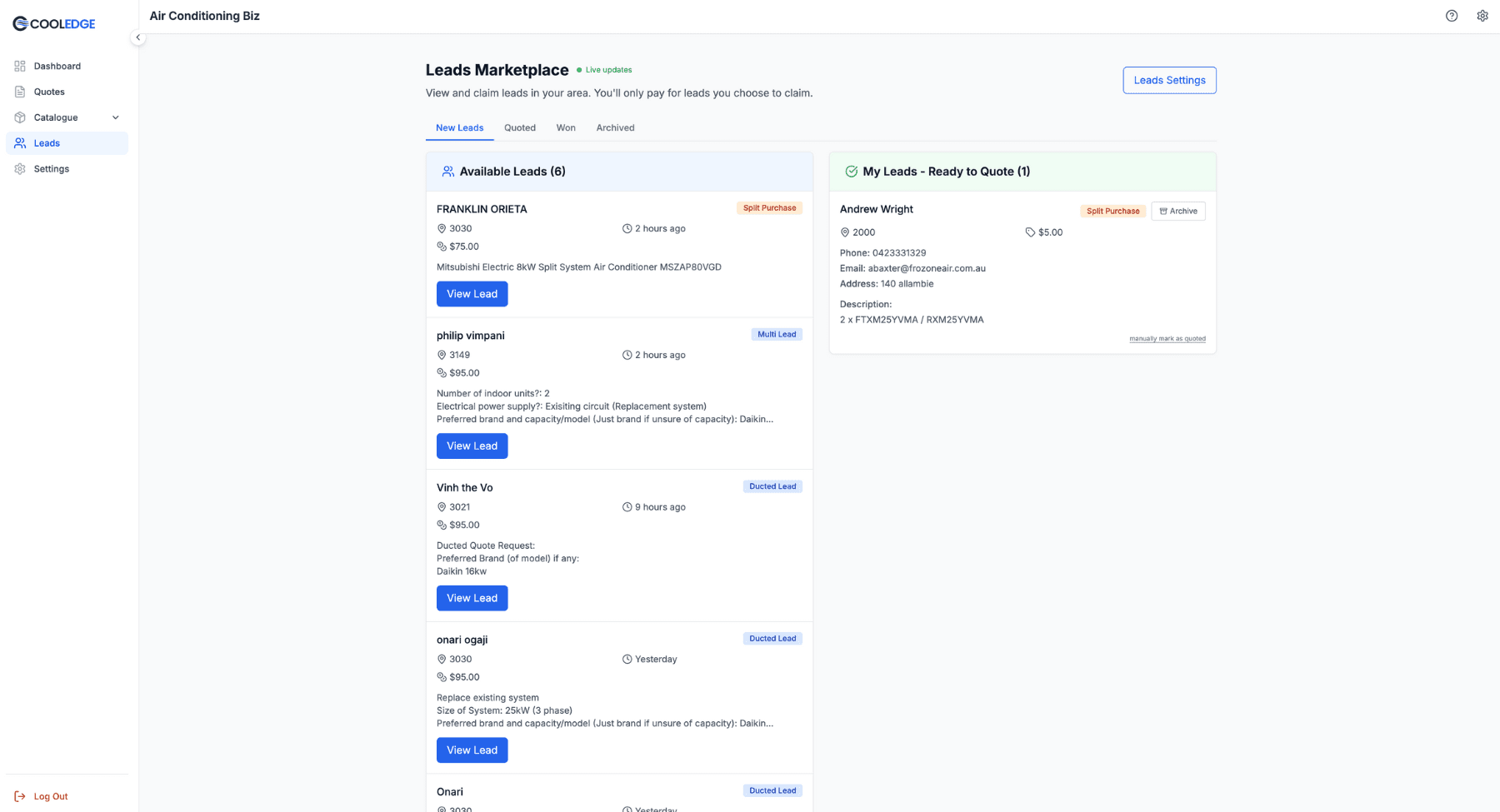Click the Ducted Lead badge on Vinh the Vo
This screenshot has width=1500, height=812.
[x=772, y=486]
